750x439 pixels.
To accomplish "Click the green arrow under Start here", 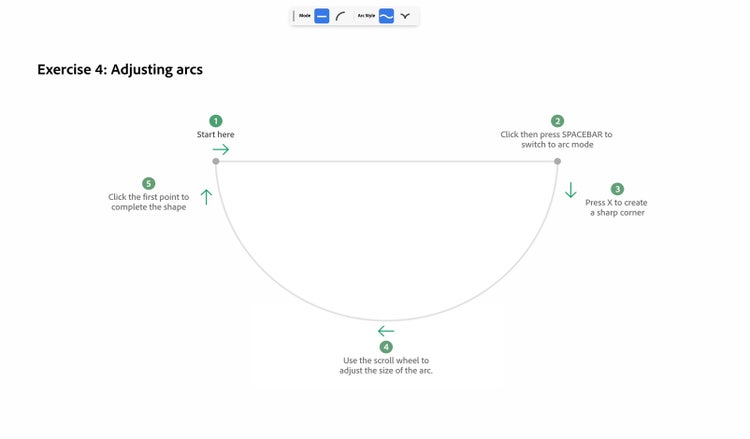I will point(221,150).
